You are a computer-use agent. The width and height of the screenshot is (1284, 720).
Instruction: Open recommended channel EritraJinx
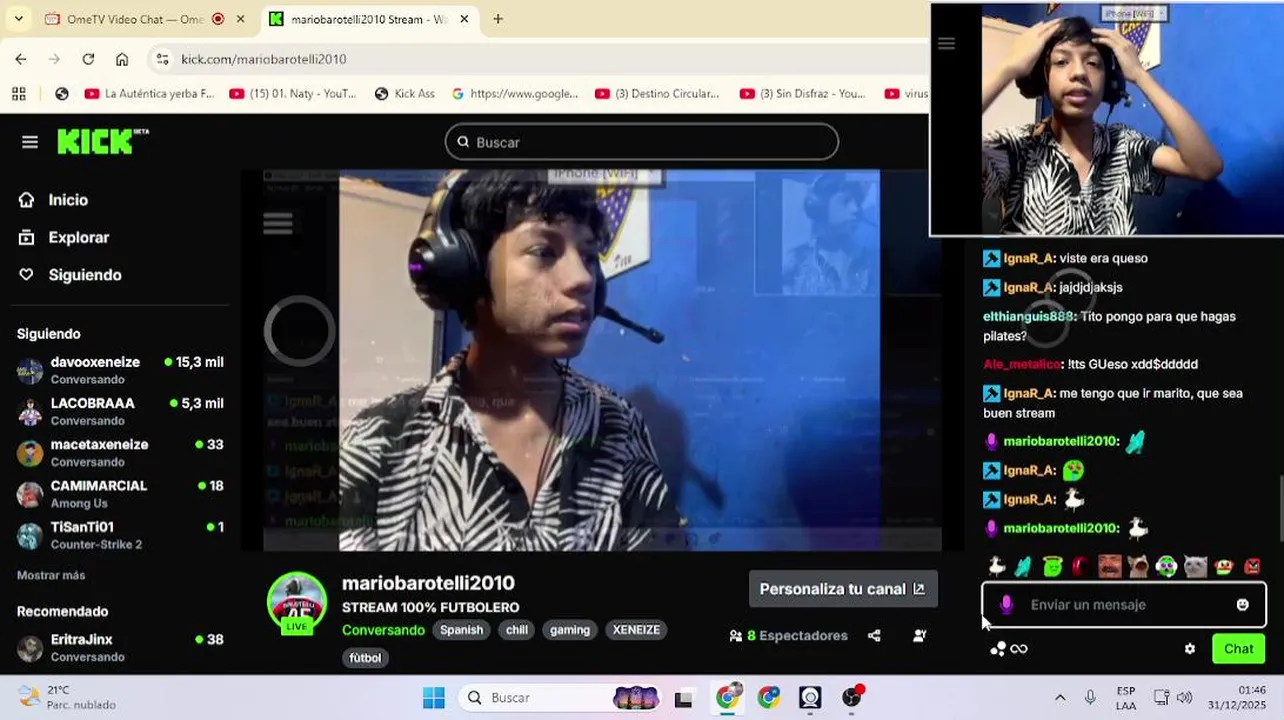click(120, 647)
